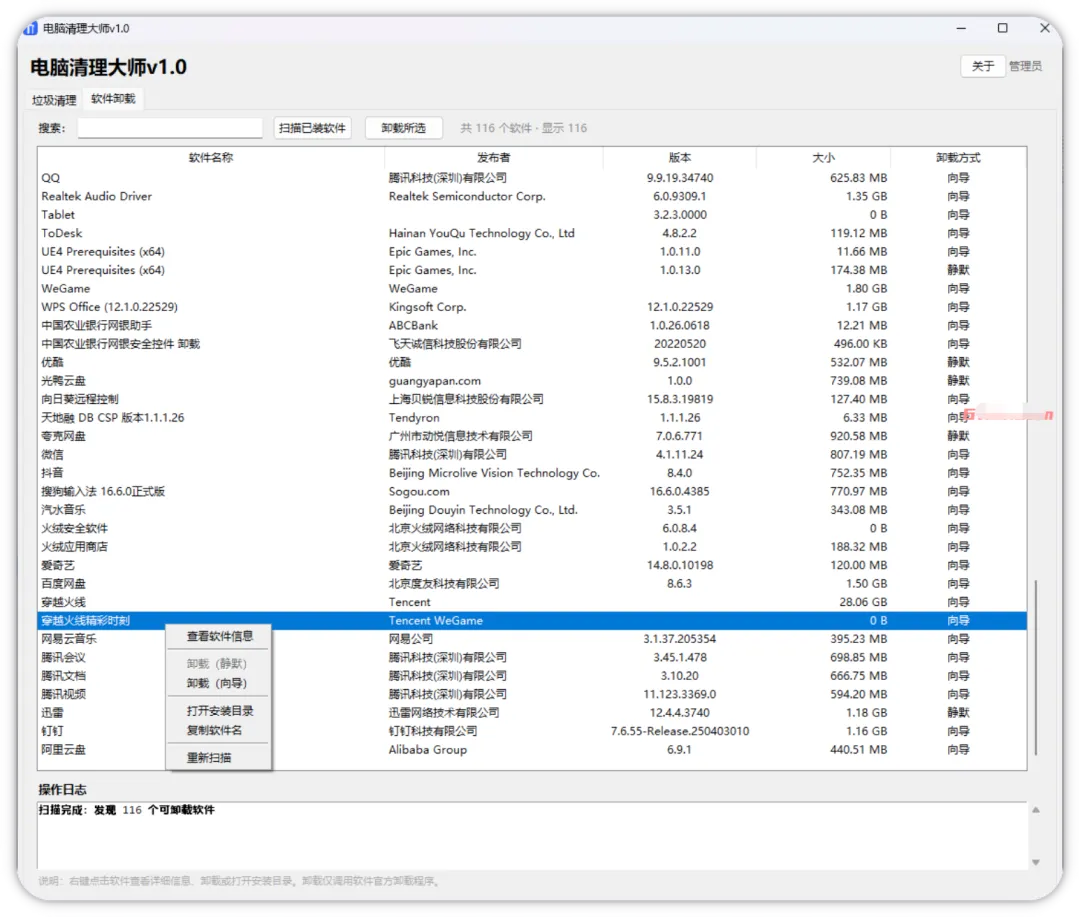
Task: Select the QQ row
Action: pos(532,178)
